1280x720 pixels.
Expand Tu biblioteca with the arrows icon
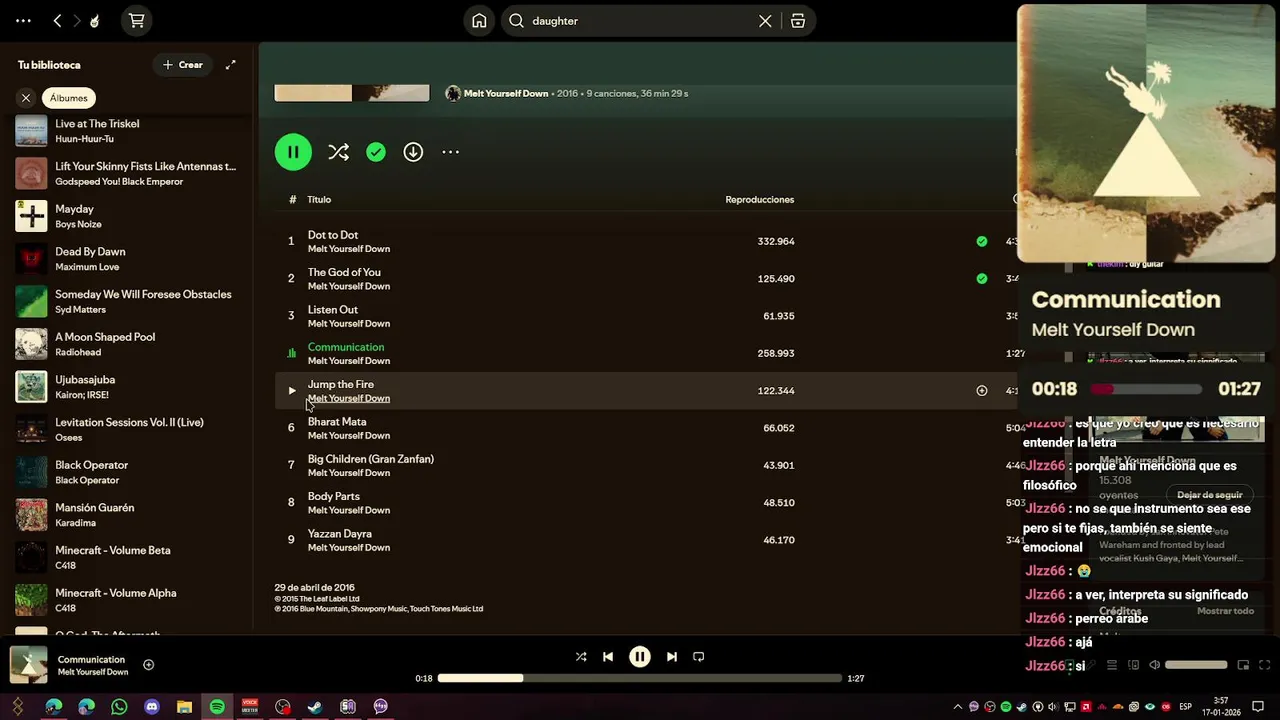click(x=231, y=65)
